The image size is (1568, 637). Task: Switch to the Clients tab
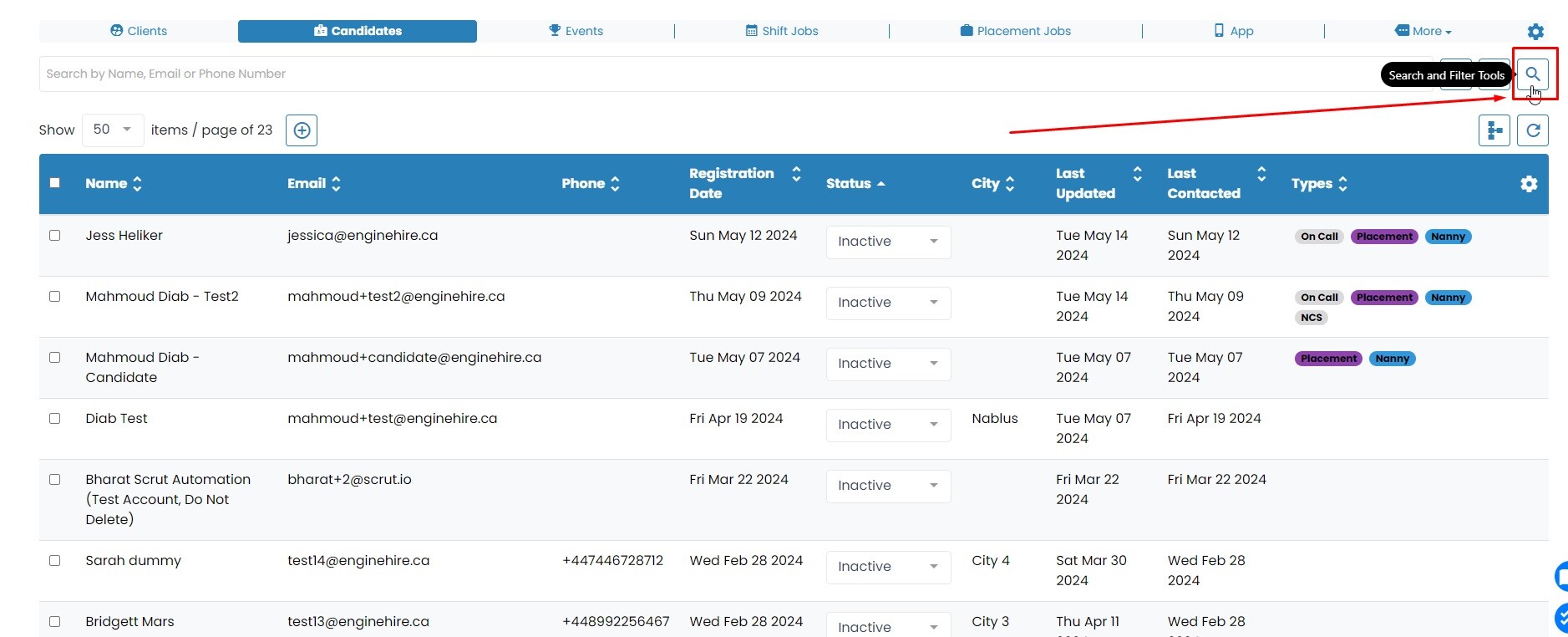139,31
